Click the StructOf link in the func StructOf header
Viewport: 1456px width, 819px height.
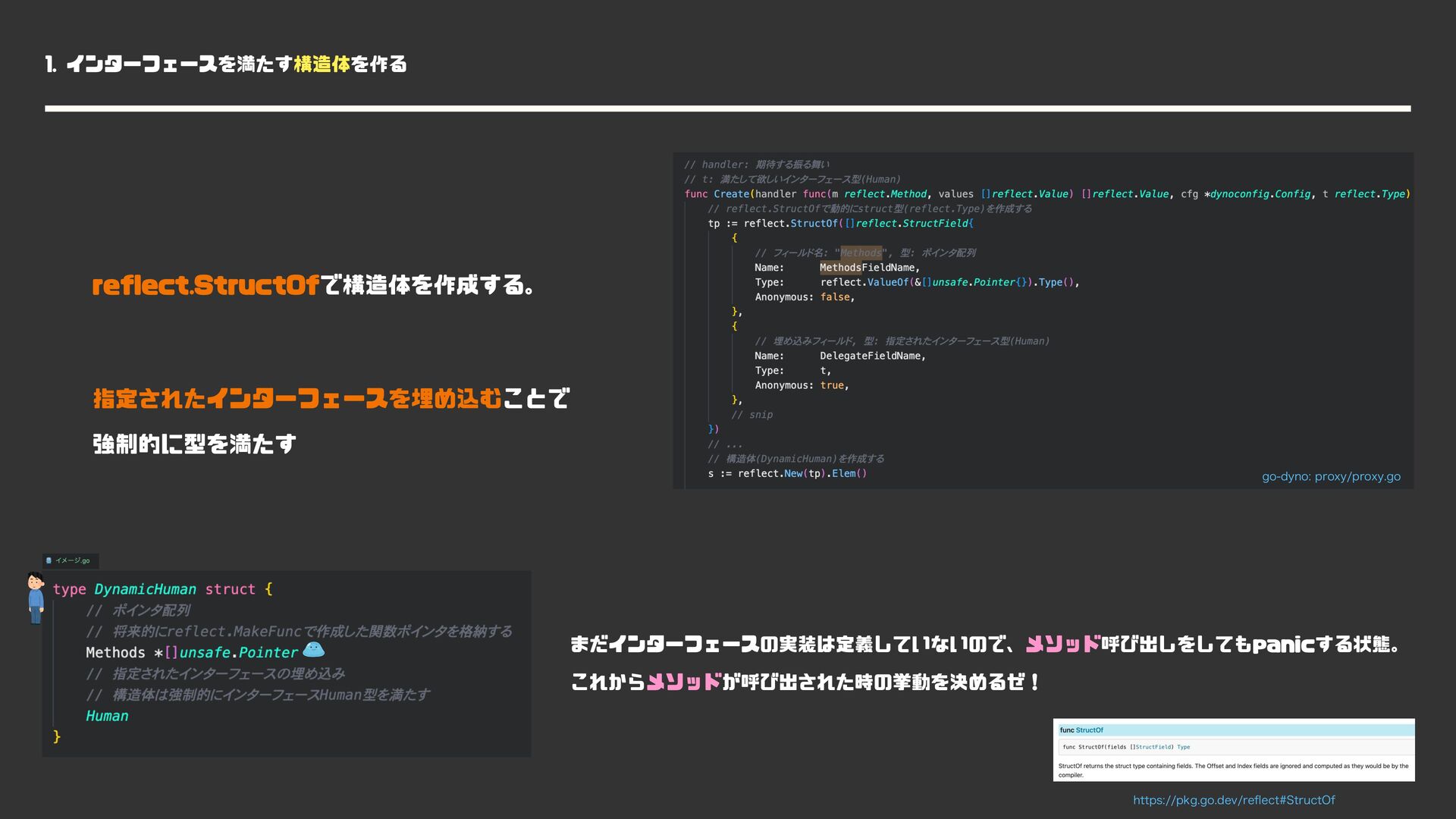pyautogui.click(x=1089, y=730)
